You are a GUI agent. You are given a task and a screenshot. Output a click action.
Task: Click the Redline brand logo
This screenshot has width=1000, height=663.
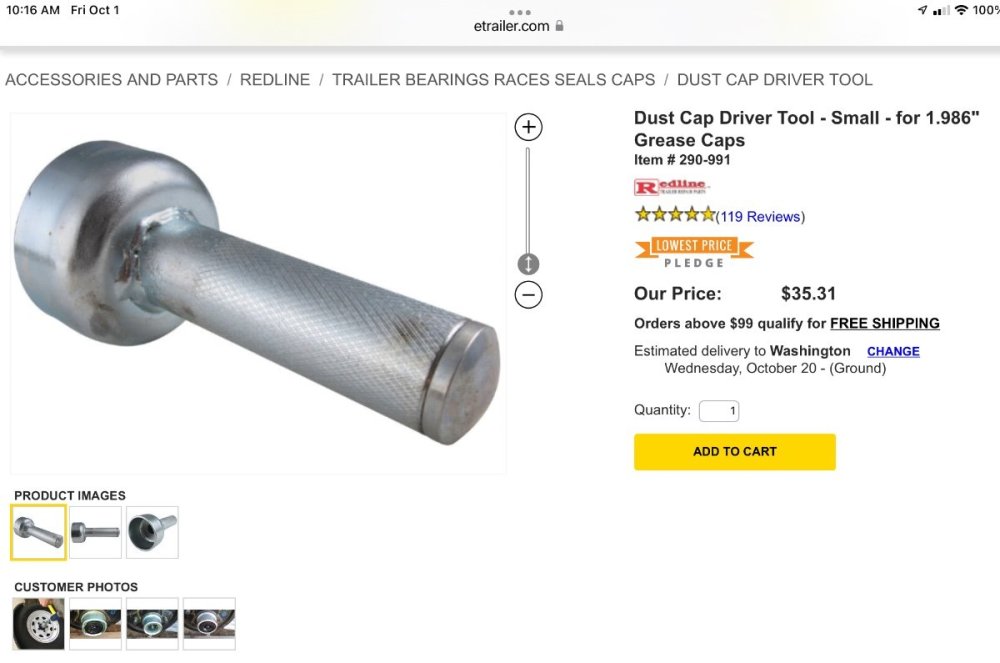tap(672, 186)
